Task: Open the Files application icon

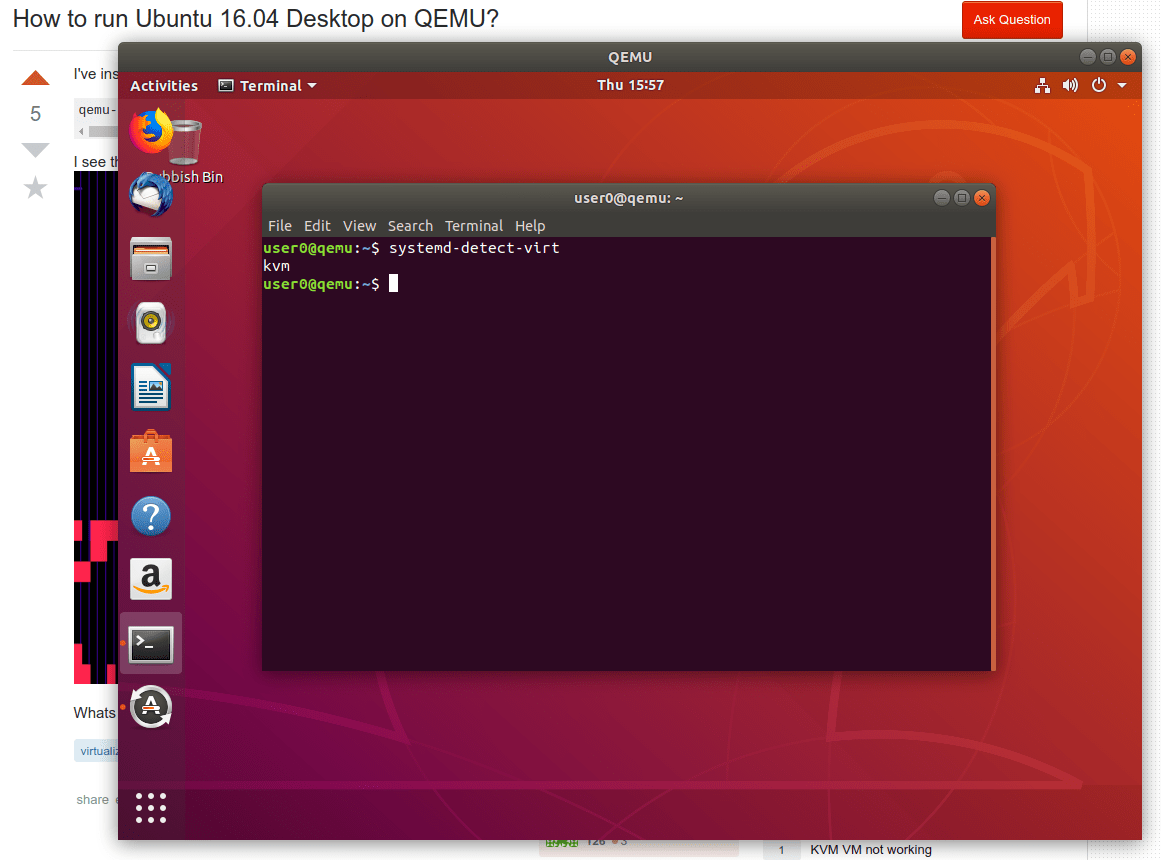Action: (x=151, y=259)
